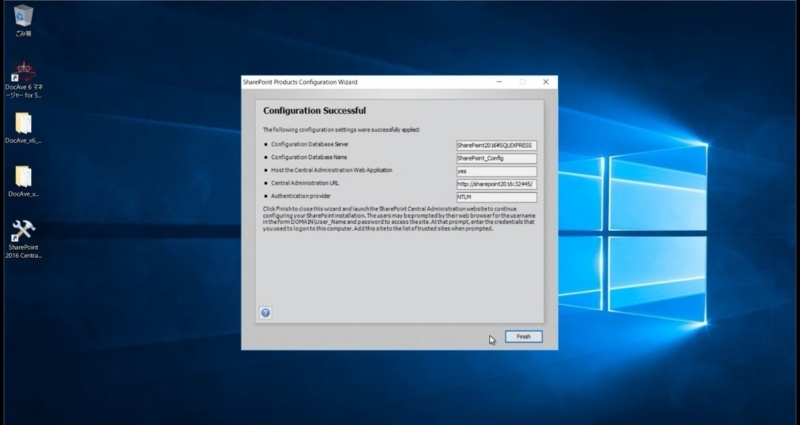
Task: Open the wizard help icon
Action: [265, 313]
